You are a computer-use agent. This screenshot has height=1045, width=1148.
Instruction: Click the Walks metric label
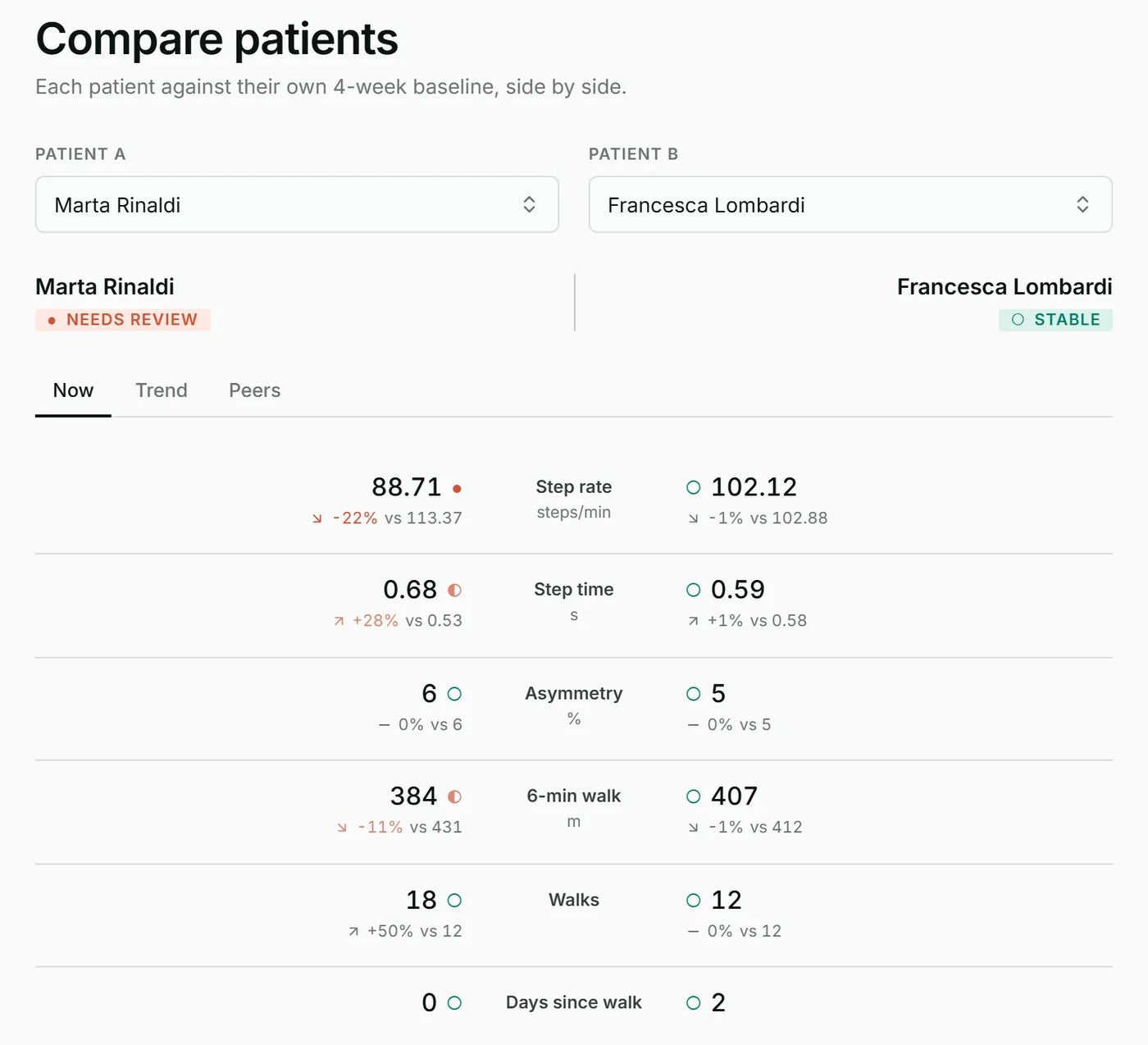[x=574, y=900]
